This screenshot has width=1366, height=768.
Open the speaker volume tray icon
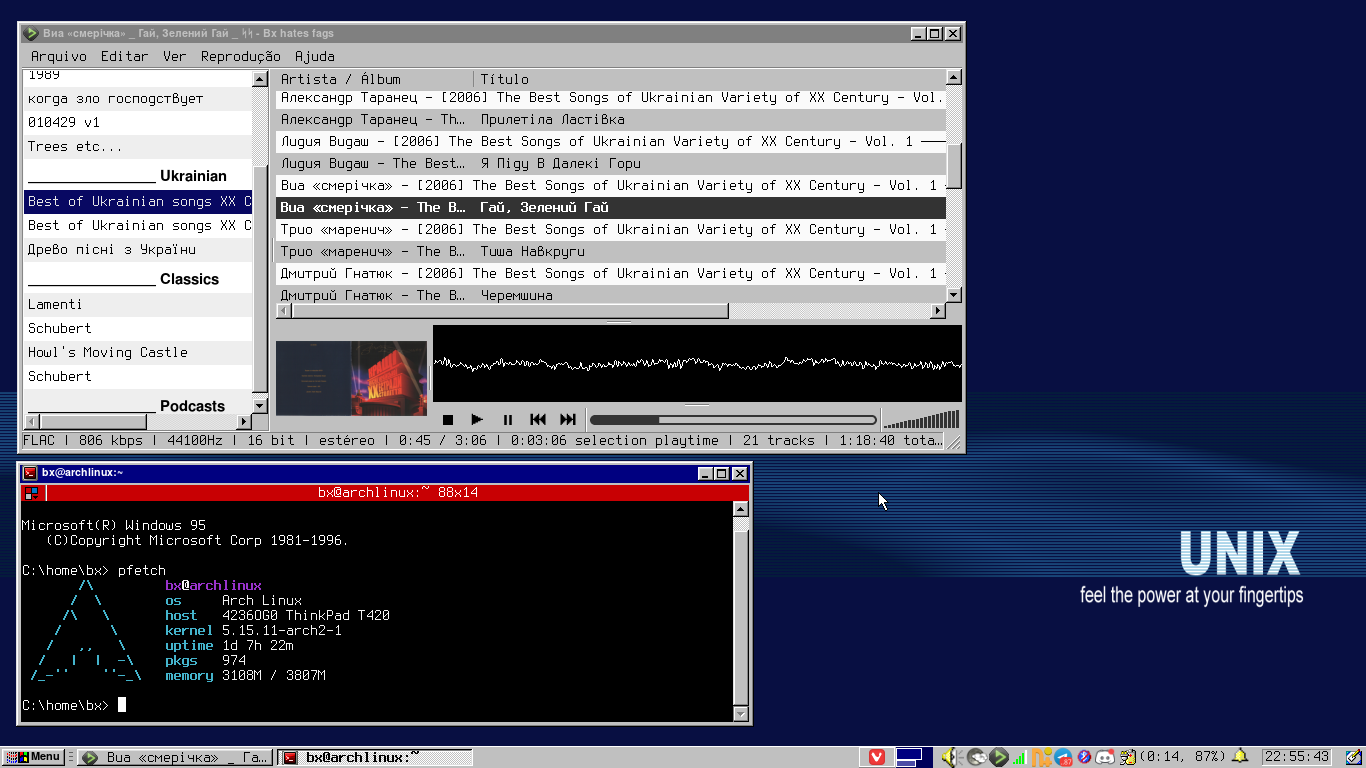(x=948, y=757)
